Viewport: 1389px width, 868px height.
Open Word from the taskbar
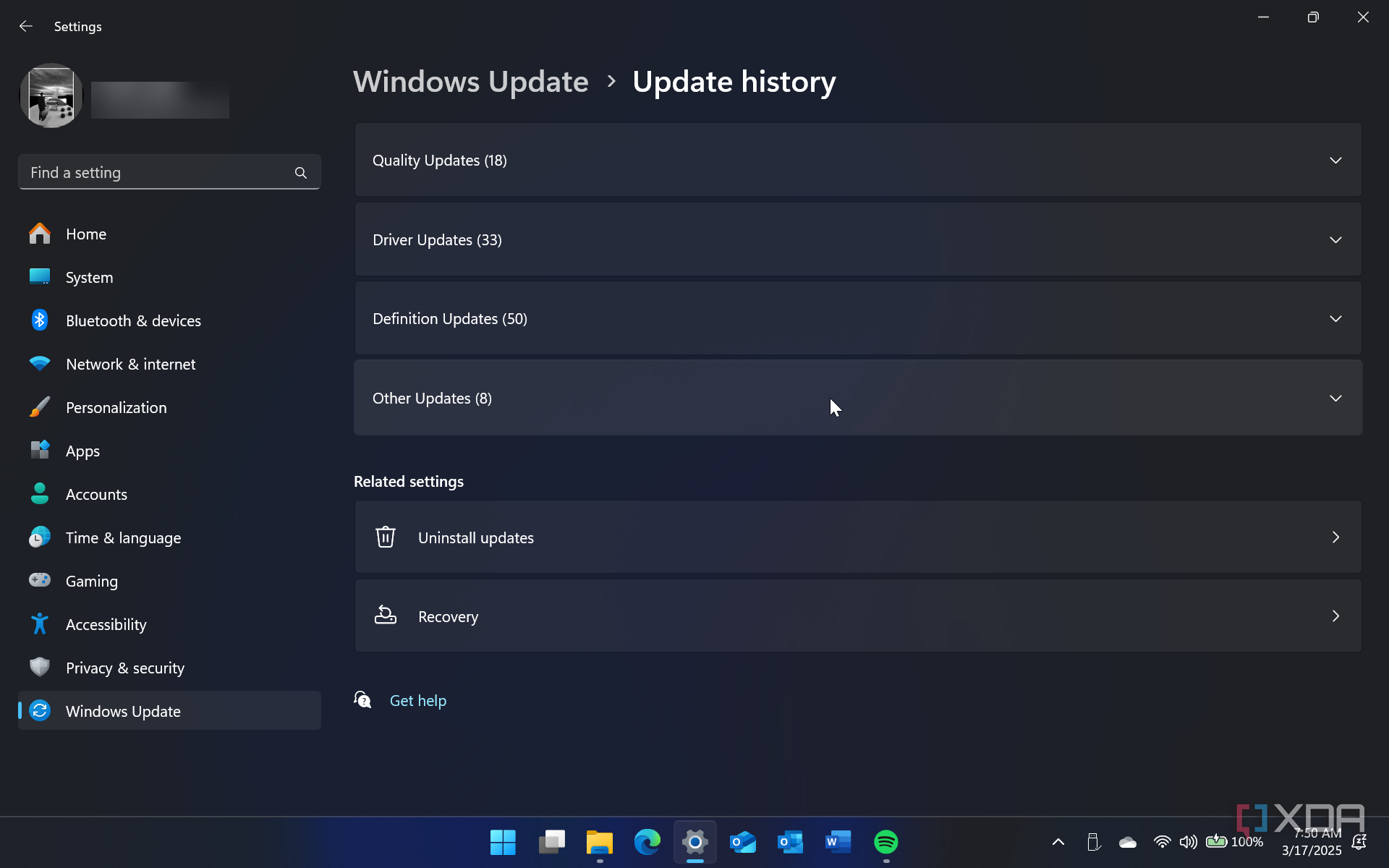pyautogui.click(x=838, y=842)
